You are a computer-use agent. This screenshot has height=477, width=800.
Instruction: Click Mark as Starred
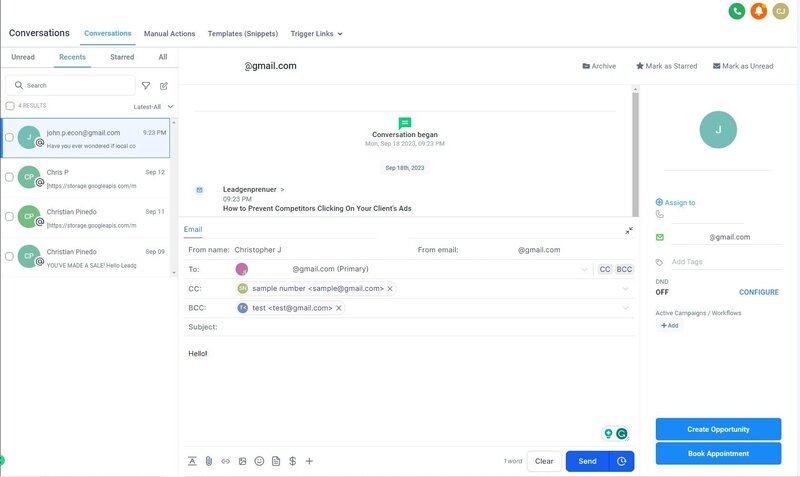coord(666,66)
